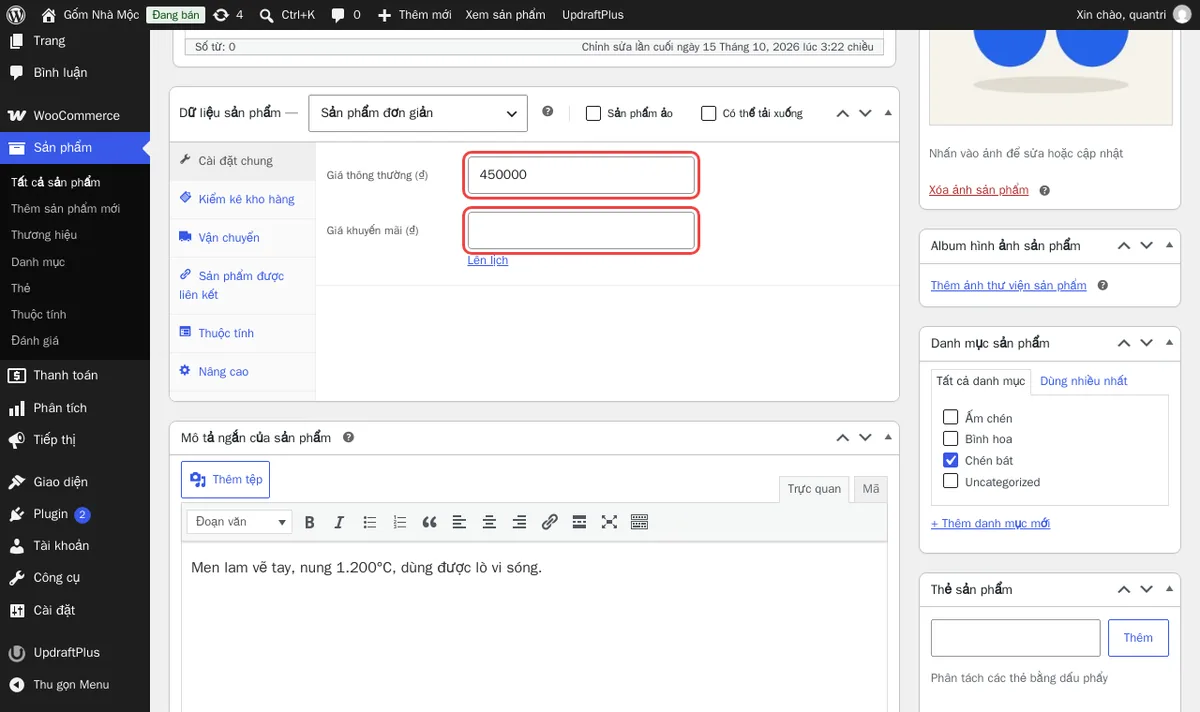This screenshot has height=712, width=1200.
Task: Click Xem sản phẩm in admin bar
Action: (x=505, y=15)
